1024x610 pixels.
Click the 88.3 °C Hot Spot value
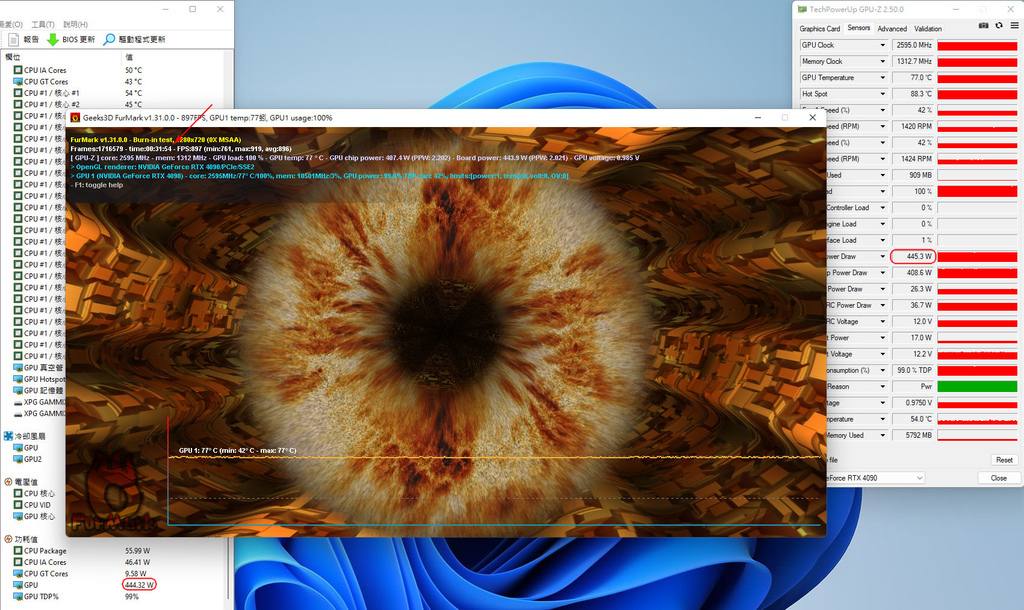coord(914,94)
